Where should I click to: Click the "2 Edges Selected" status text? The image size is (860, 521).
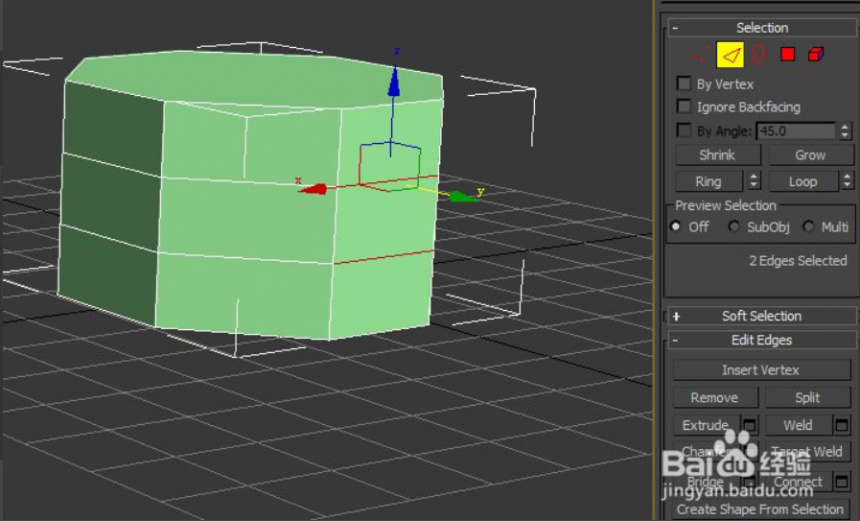[798, 260]
